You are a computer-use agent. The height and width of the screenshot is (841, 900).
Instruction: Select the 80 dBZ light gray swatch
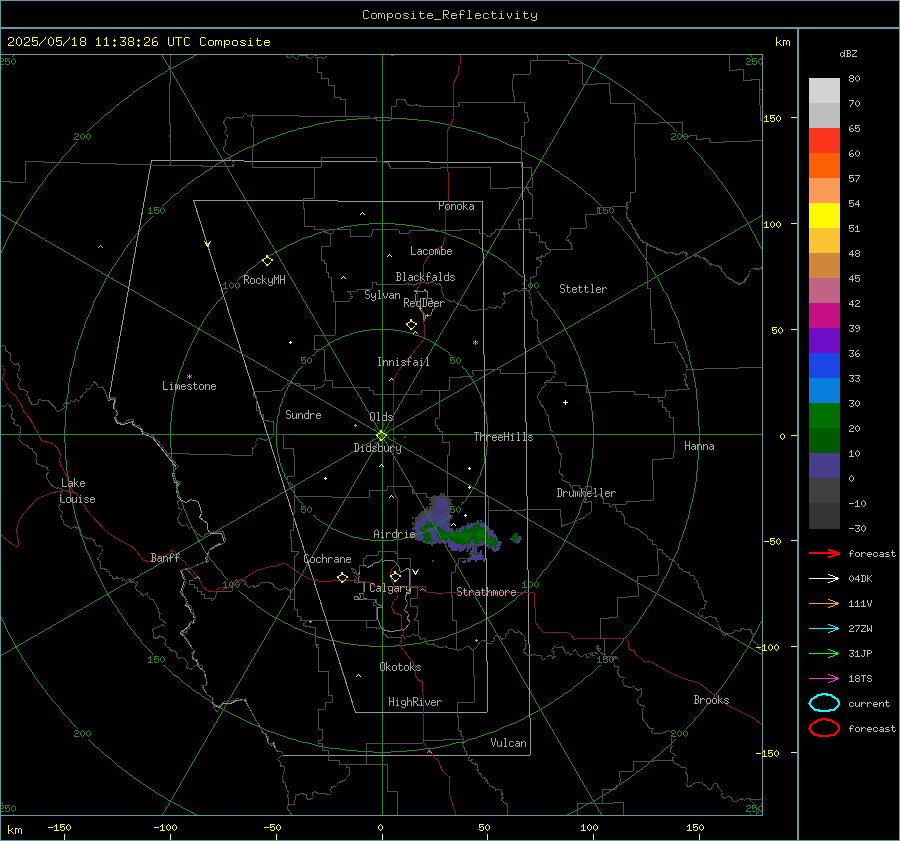(824, 91)
